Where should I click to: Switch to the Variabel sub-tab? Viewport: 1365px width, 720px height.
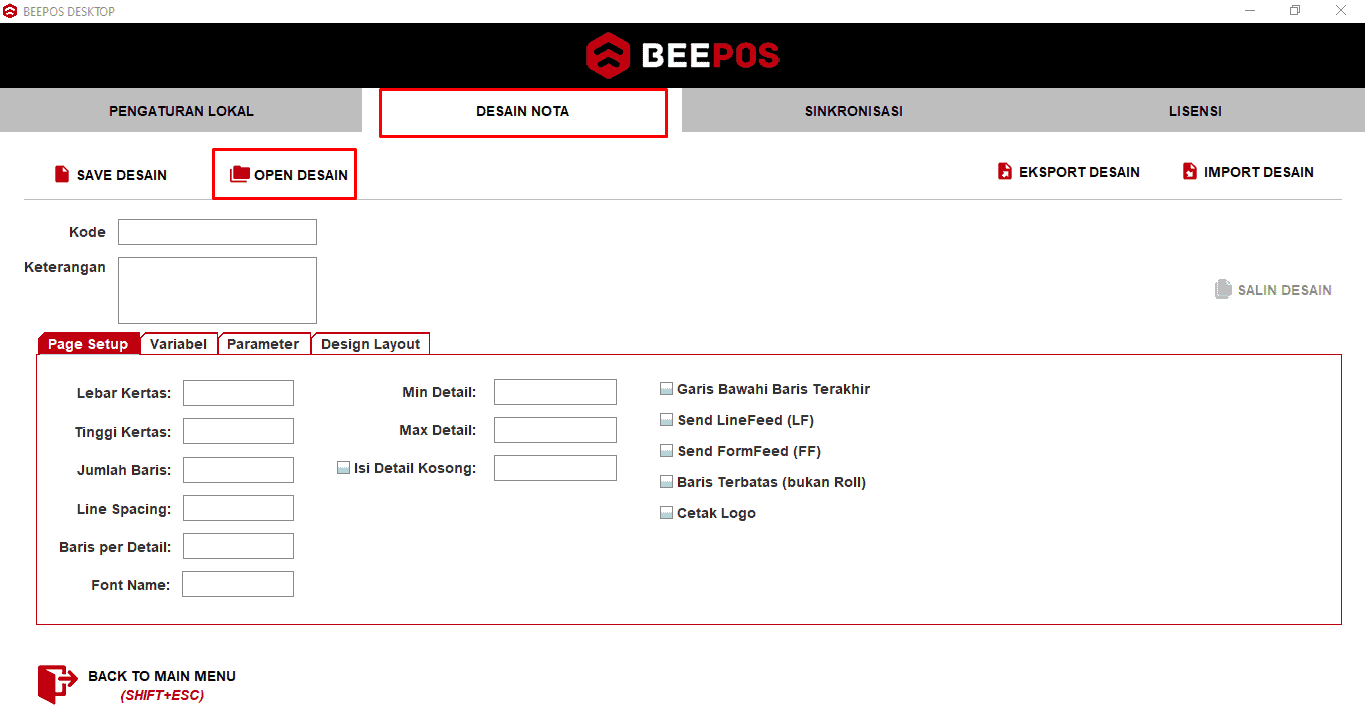[x=179, y=343]
